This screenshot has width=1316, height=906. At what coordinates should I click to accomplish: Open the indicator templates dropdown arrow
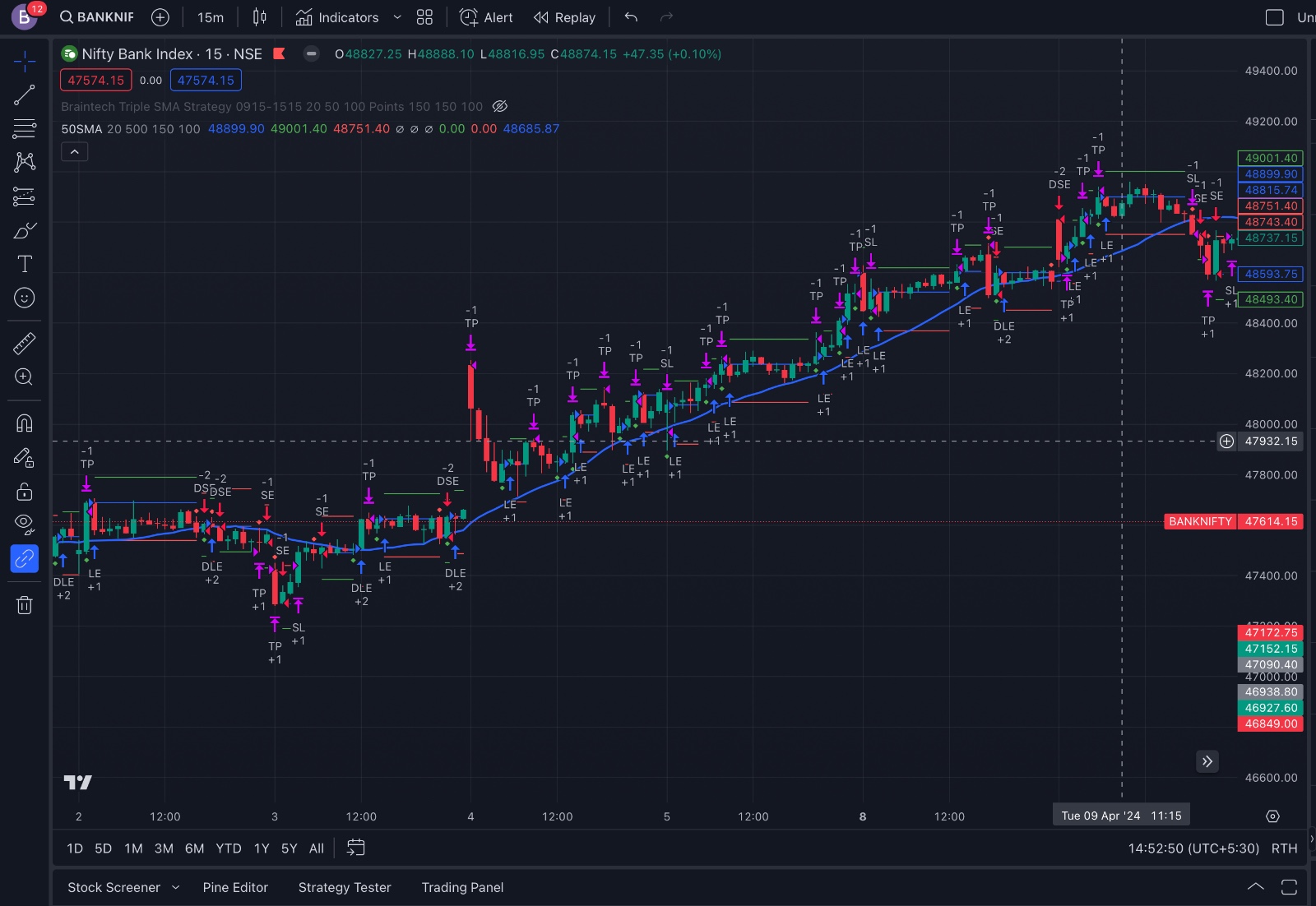(x=397, y=17)
